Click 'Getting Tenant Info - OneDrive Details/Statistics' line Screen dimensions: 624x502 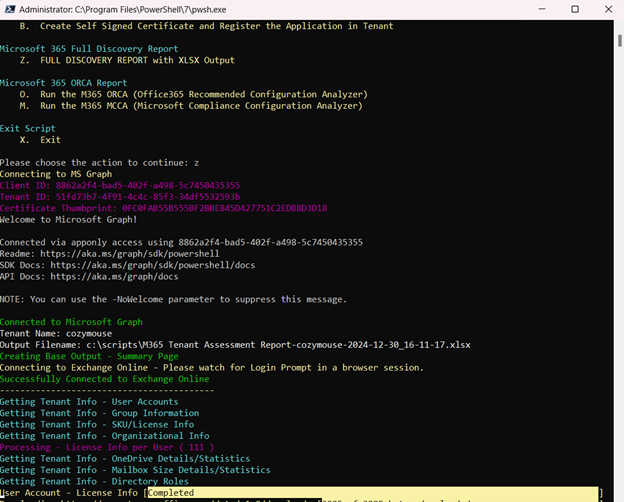[x=125, y=459]
